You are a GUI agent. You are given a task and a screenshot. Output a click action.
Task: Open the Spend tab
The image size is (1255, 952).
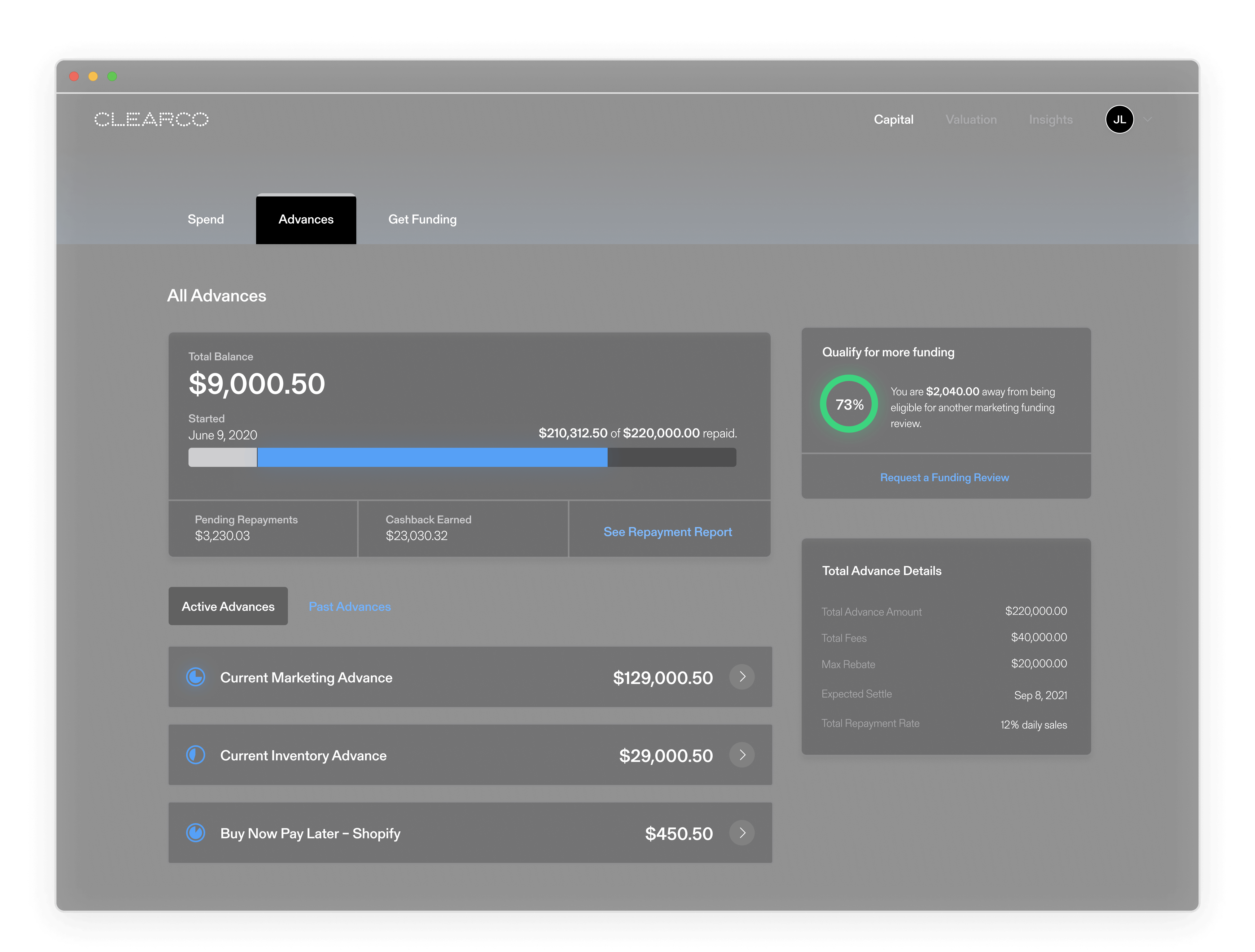click(x=205, y=219)
